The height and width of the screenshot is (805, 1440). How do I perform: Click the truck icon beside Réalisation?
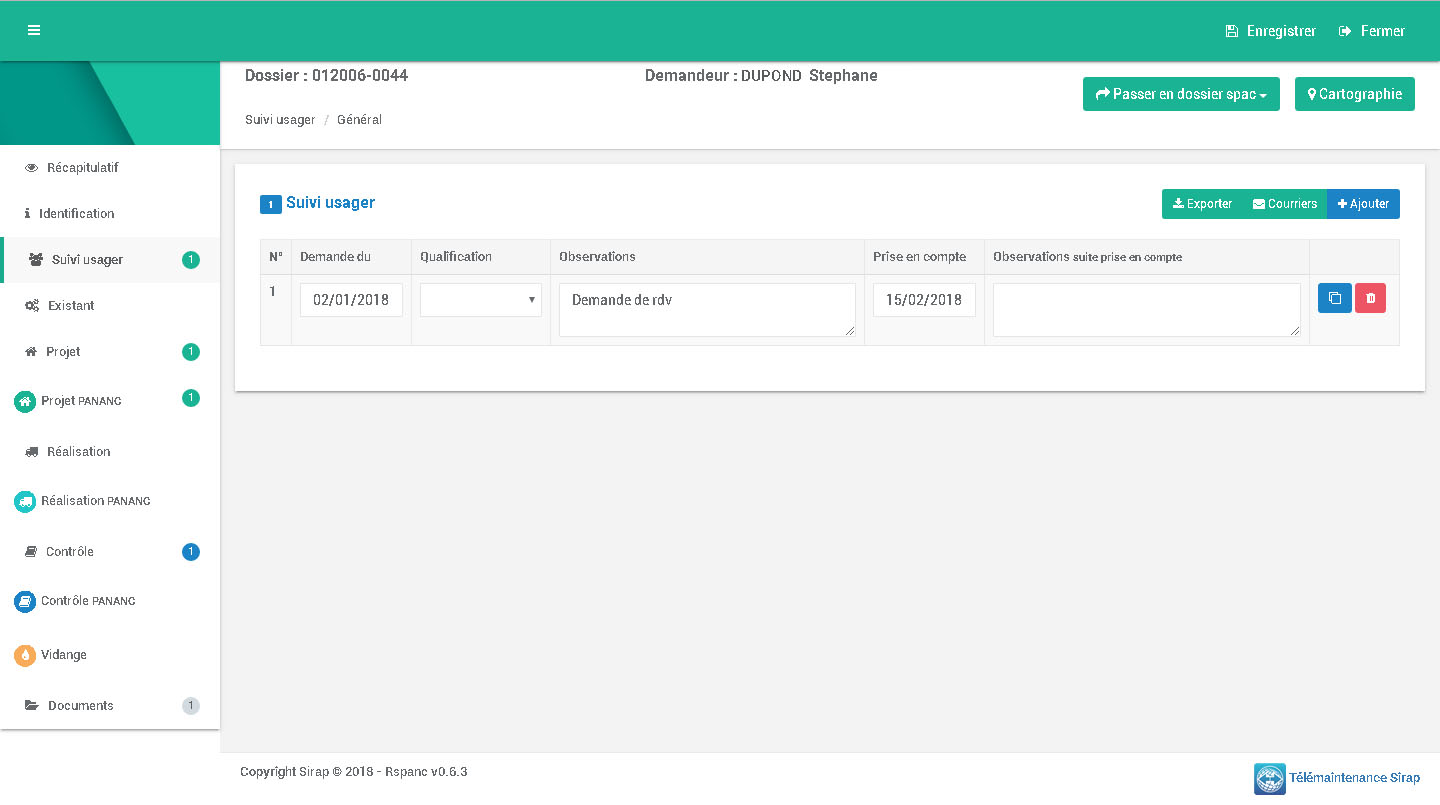[31, 452]
